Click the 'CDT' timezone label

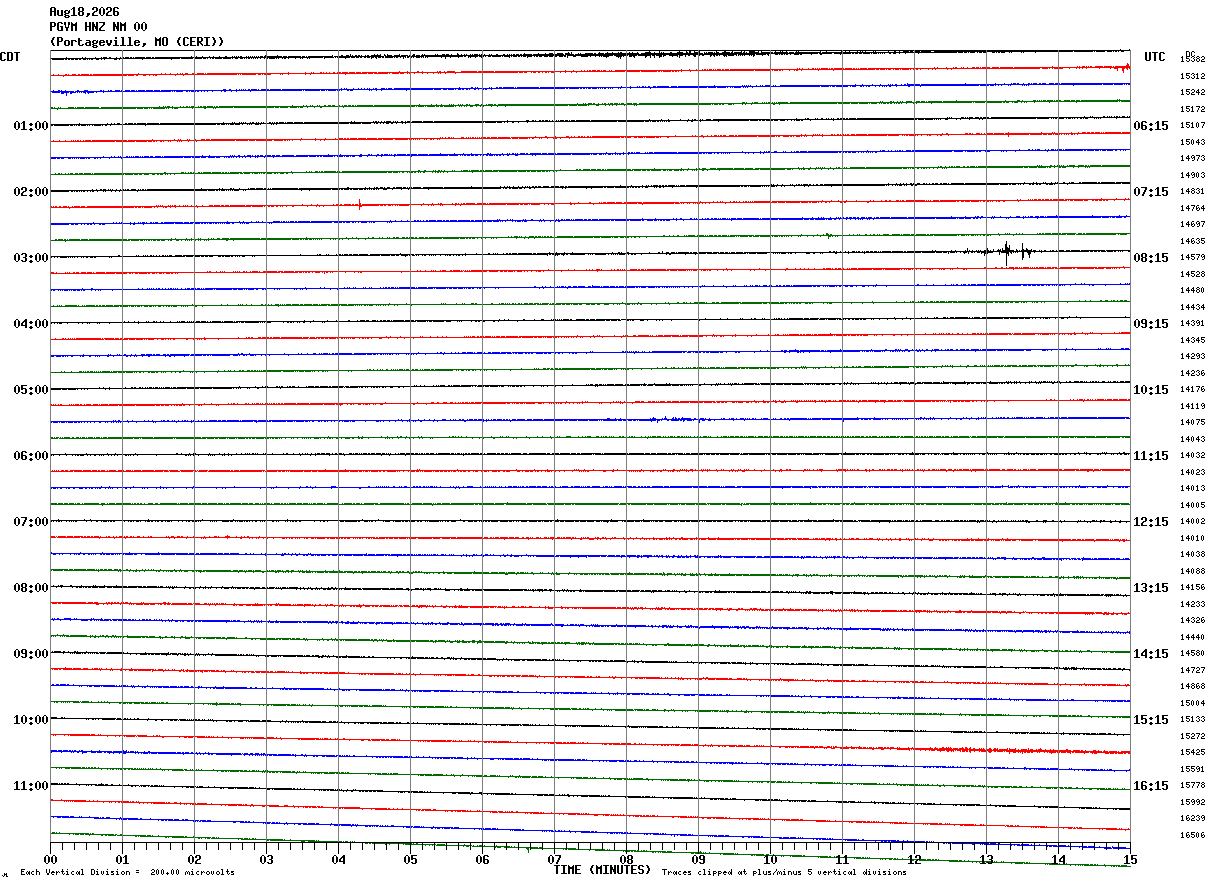coord(10,57)
